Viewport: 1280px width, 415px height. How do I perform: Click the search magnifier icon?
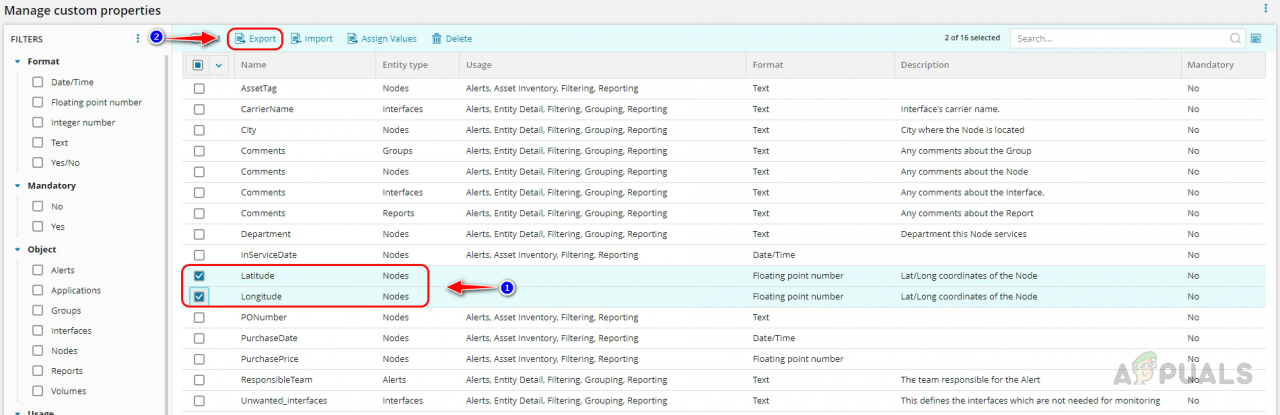pos(1235,39)
